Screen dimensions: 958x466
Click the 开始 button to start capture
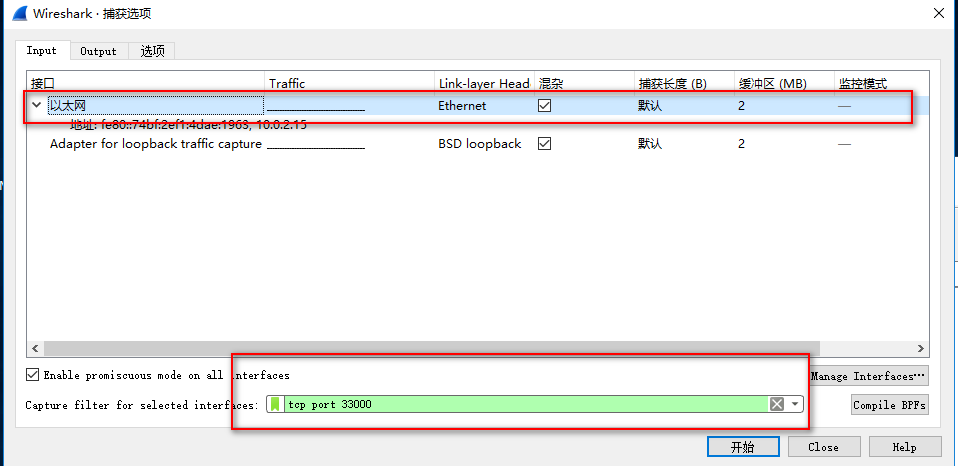743,447
